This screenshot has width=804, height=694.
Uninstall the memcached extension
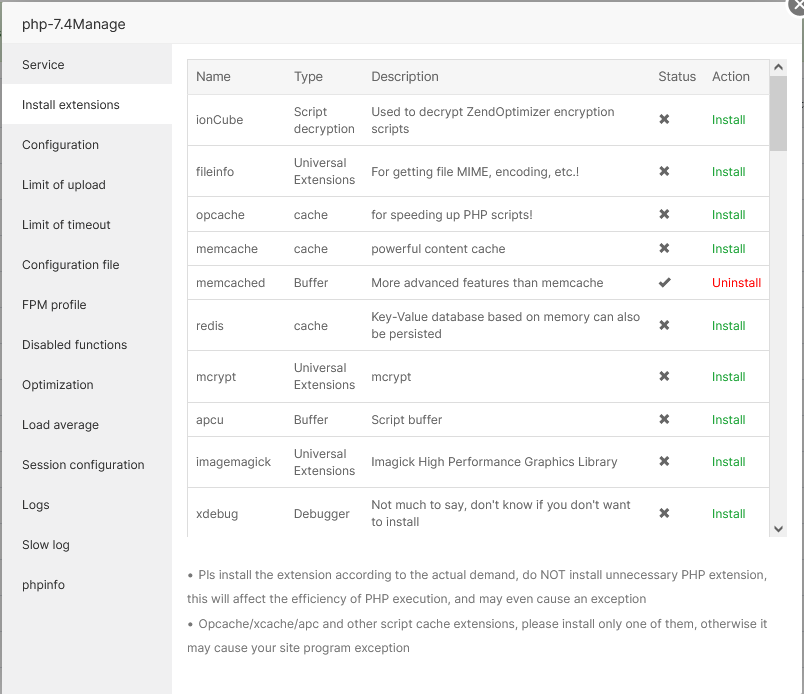pyautogui.click(x=736, y=283)
